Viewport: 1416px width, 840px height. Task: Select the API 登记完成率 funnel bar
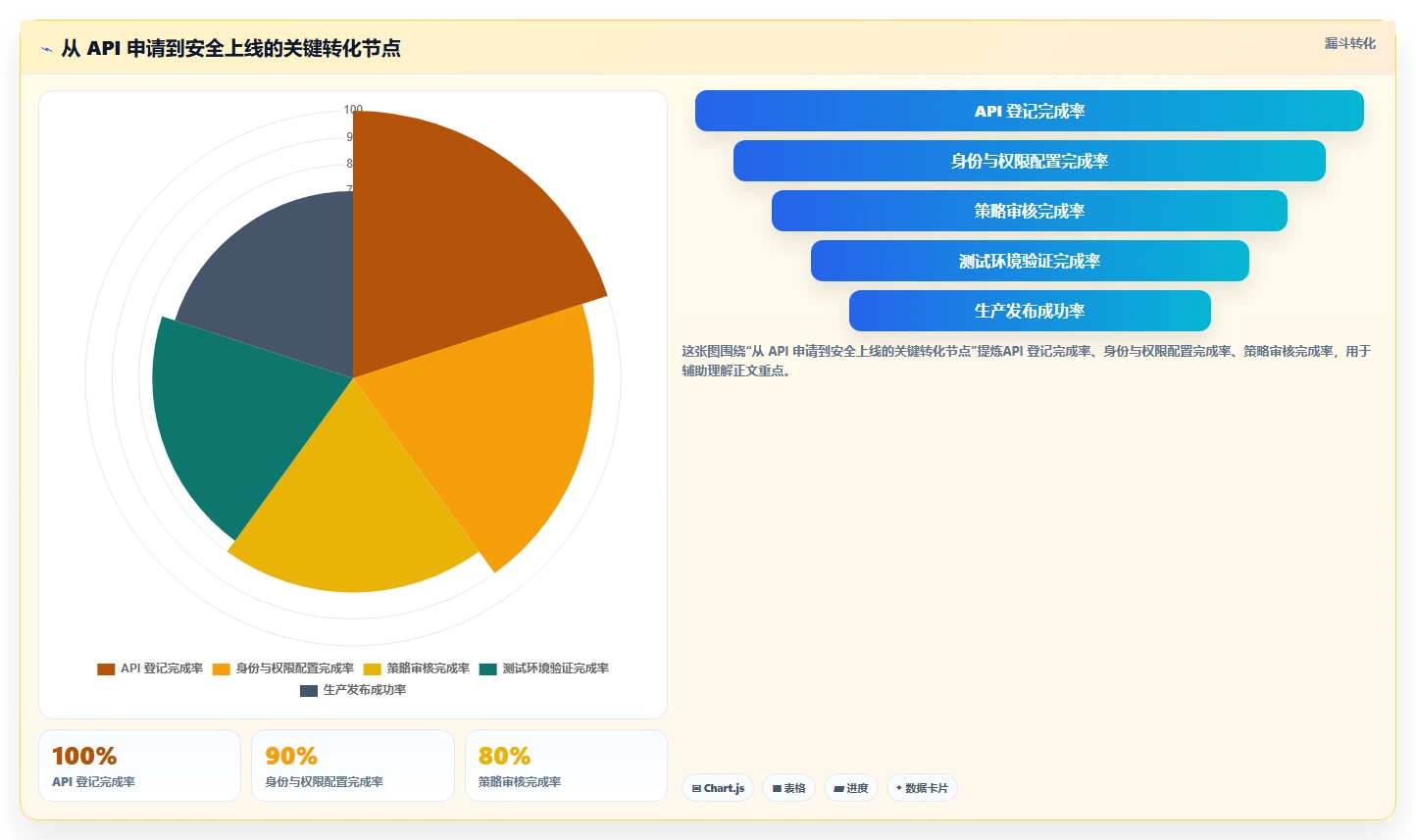[x=1029, y=111]
